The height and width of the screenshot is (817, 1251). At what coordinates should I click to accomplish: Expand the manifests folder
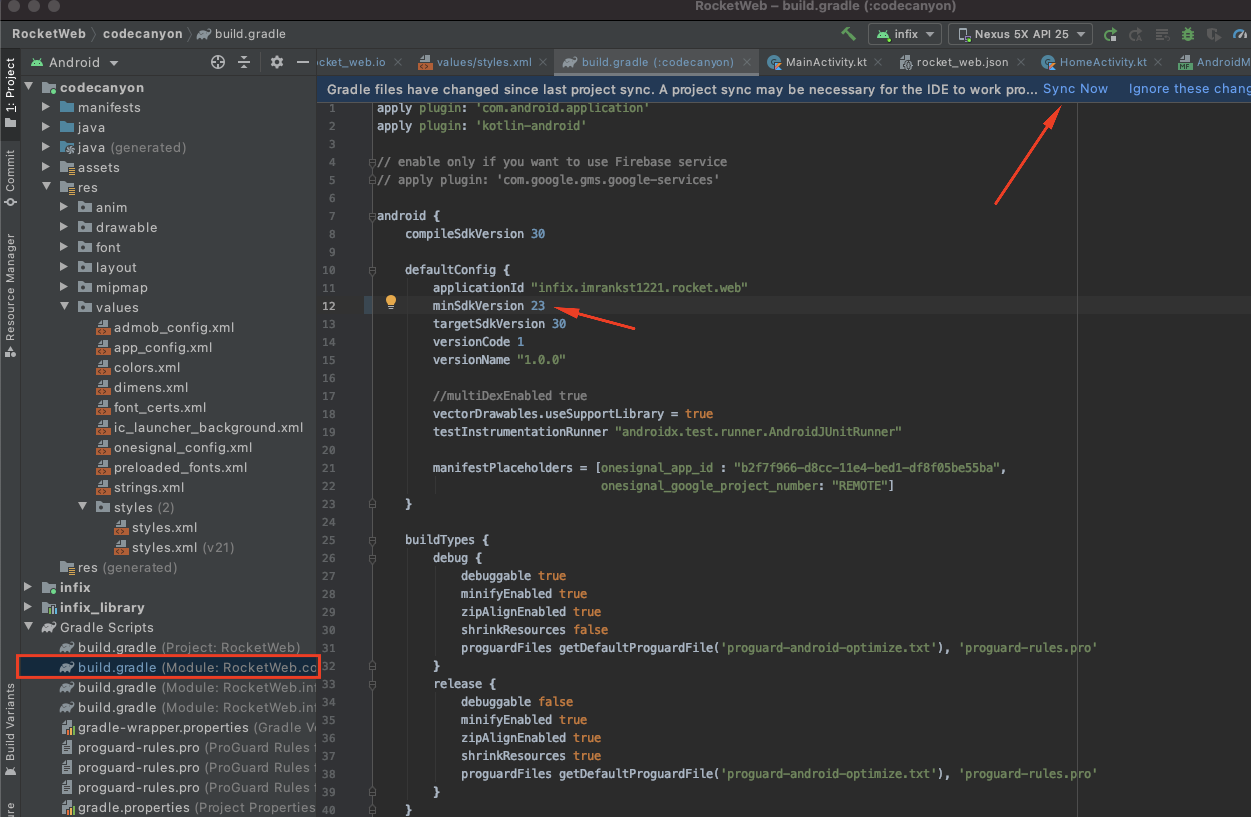[46, 107]
